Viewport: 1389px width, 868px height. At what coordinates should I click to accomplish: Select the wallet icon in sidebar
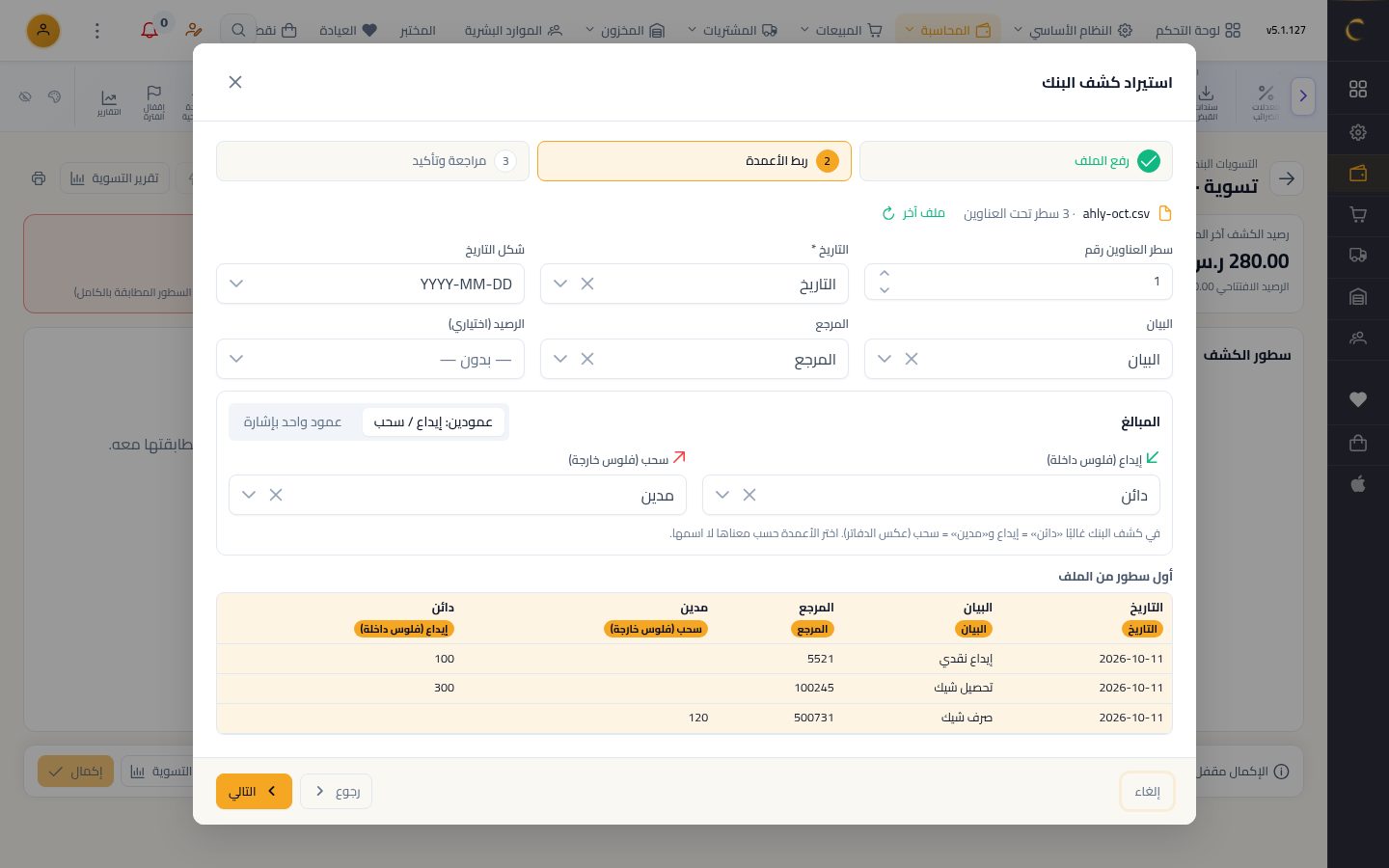1358,174
